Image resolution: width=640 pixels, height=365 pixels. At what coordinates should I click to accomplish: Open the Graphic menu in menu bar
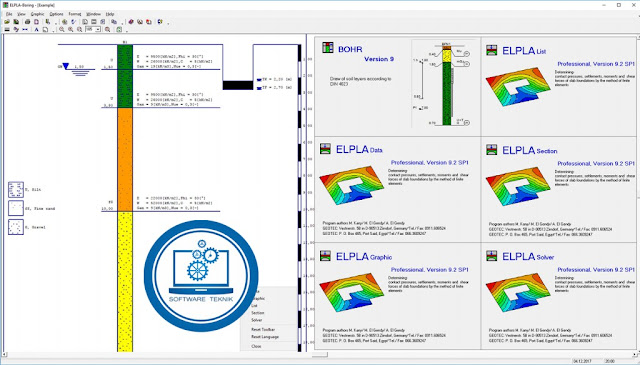[x=37, y=14]
